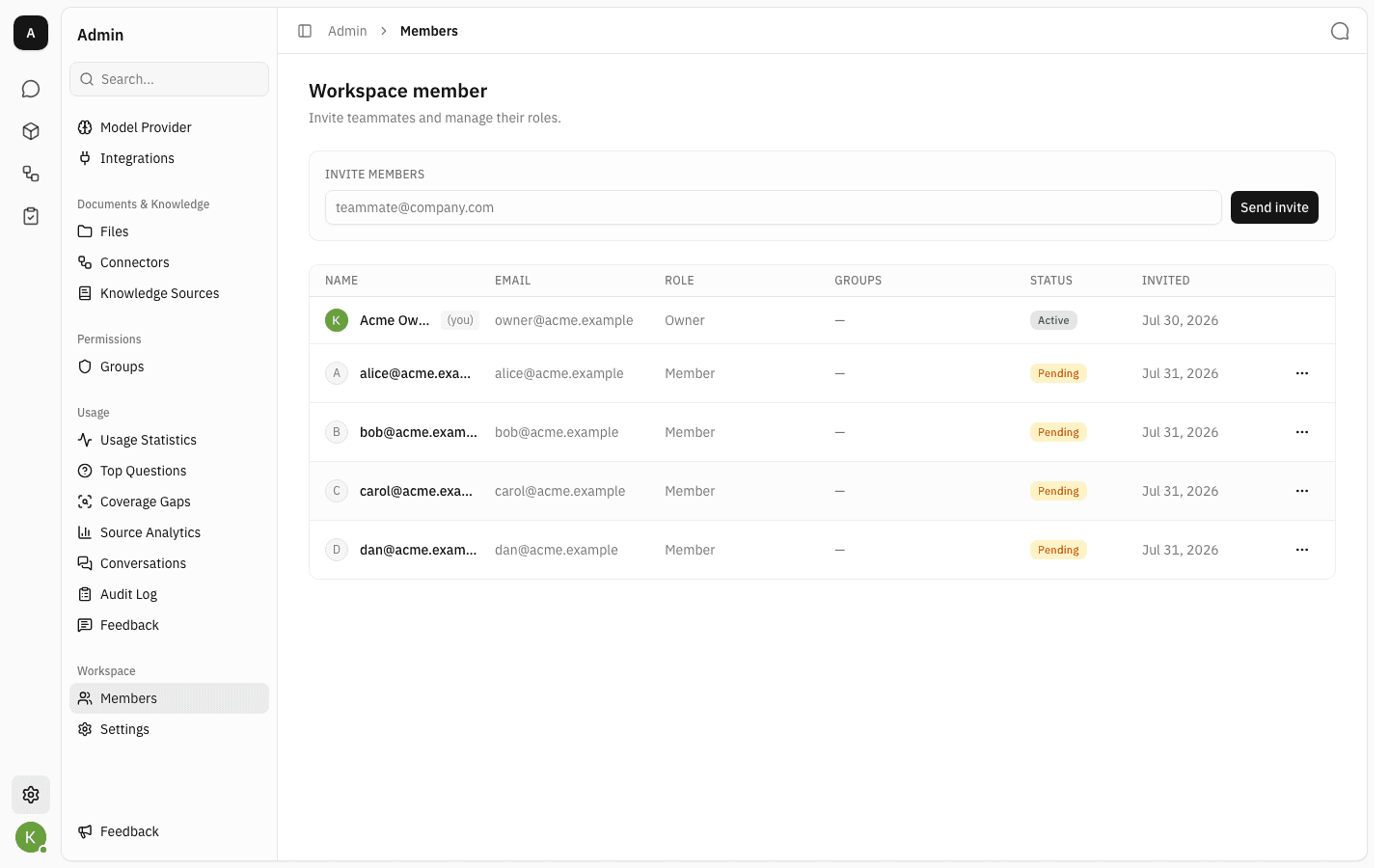This screenshot has width=1389, height=868.
Task: Open the workflow nodes icon in left rail
Action: (31, 174)
